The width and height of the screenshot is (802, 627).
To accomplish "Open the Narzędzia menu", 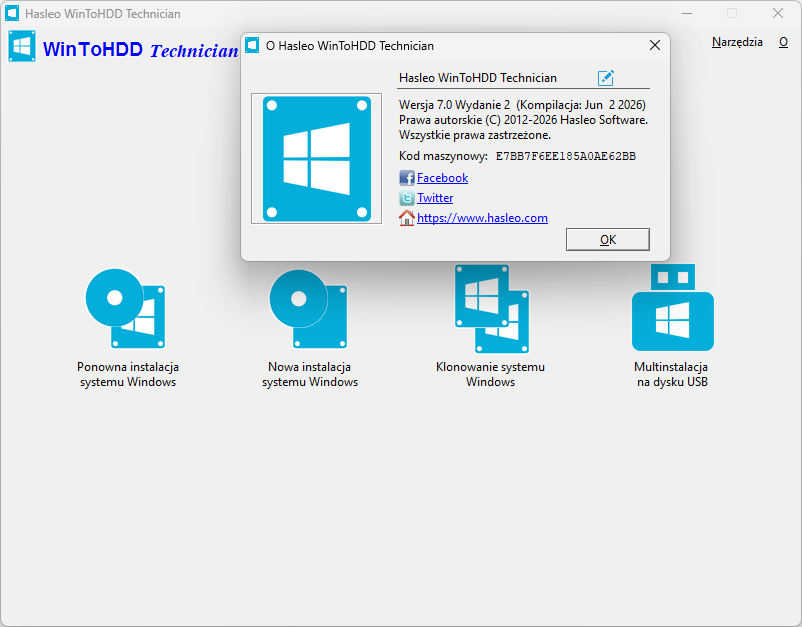I will [x=737, y=42].
